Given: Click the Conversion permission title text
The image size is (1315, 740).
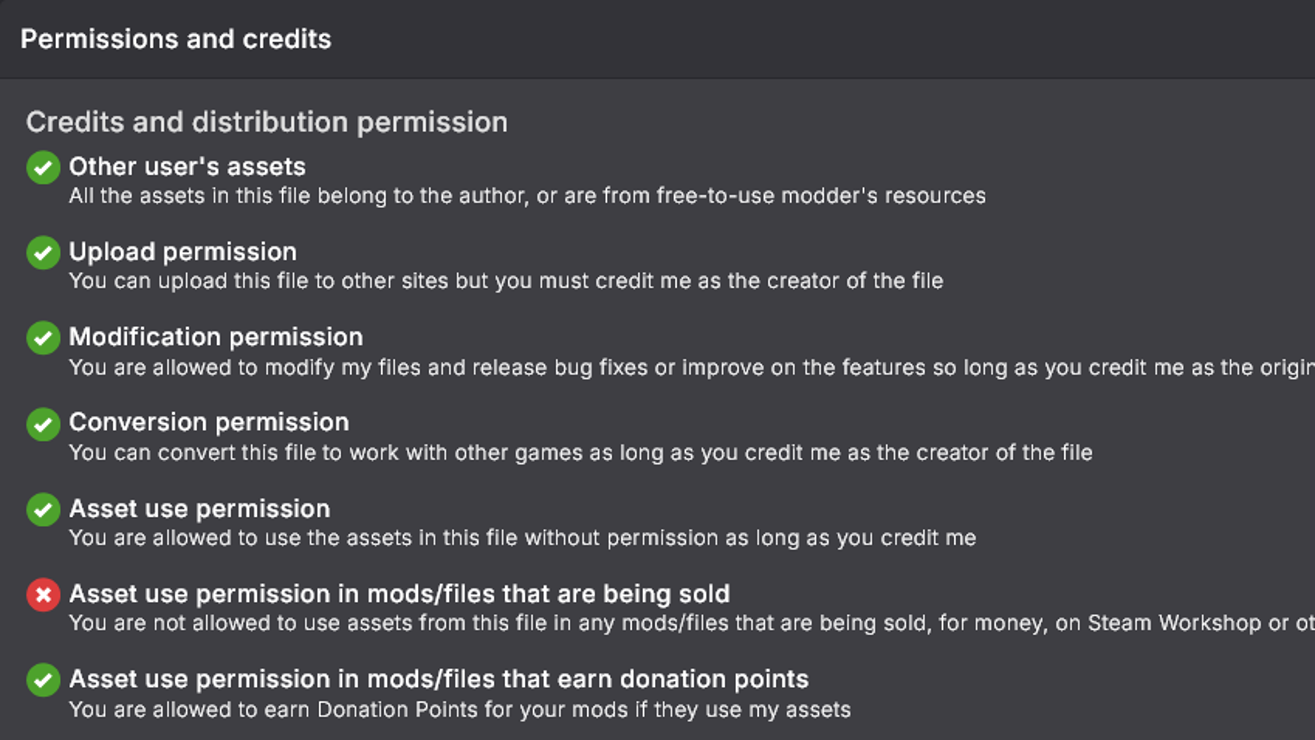Looking at the screenshot, I should tap(209, 422).
